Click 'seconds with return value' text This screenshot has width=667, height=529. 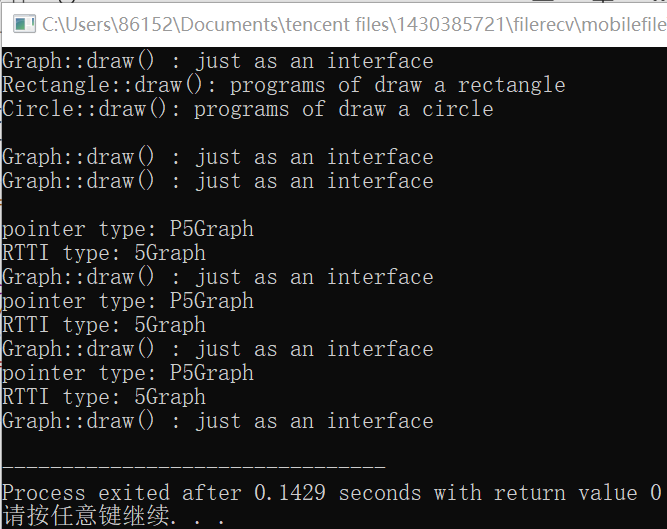[x=488, y=492]
